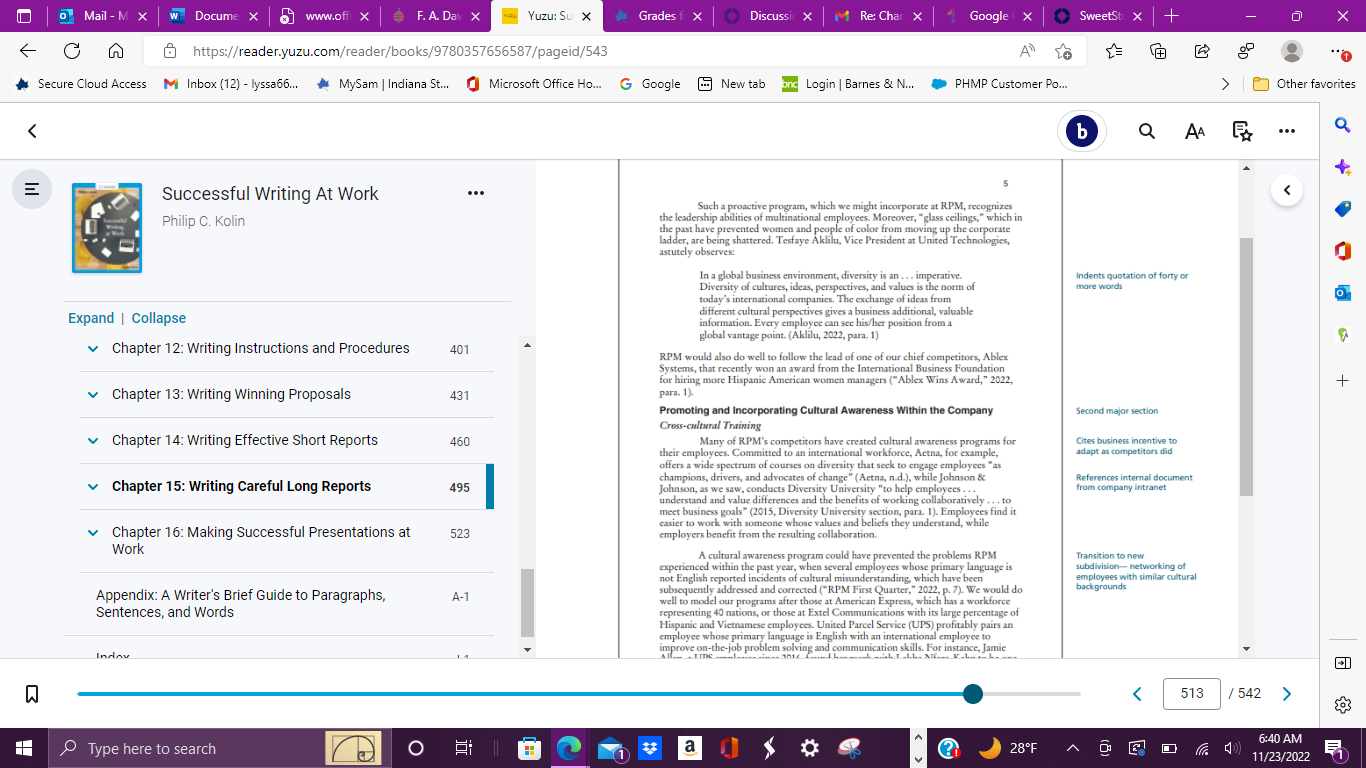Expand the Chapter 12 chevron
The image size is (1366, 768).
[x=93, y=349]
